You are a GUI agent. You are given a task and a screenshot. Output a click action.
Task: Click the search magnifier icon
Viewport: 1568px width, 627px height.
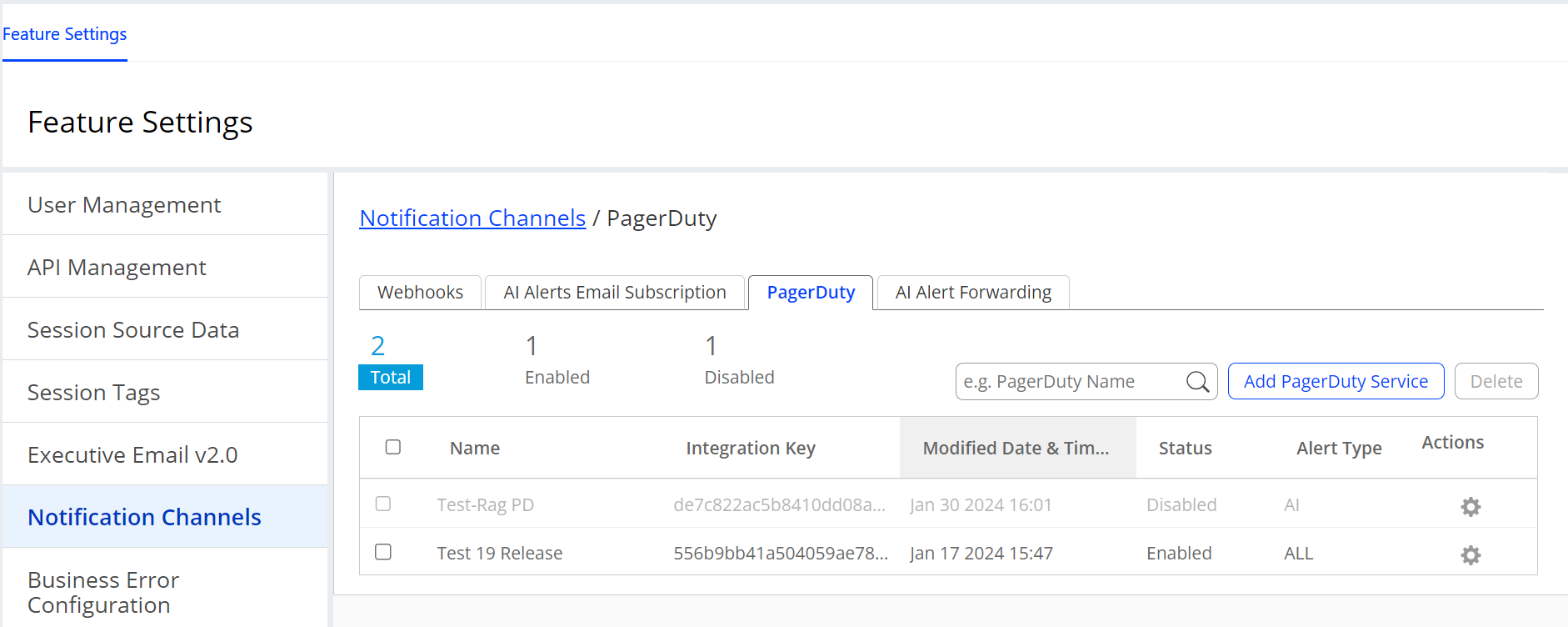(1197, 382)
